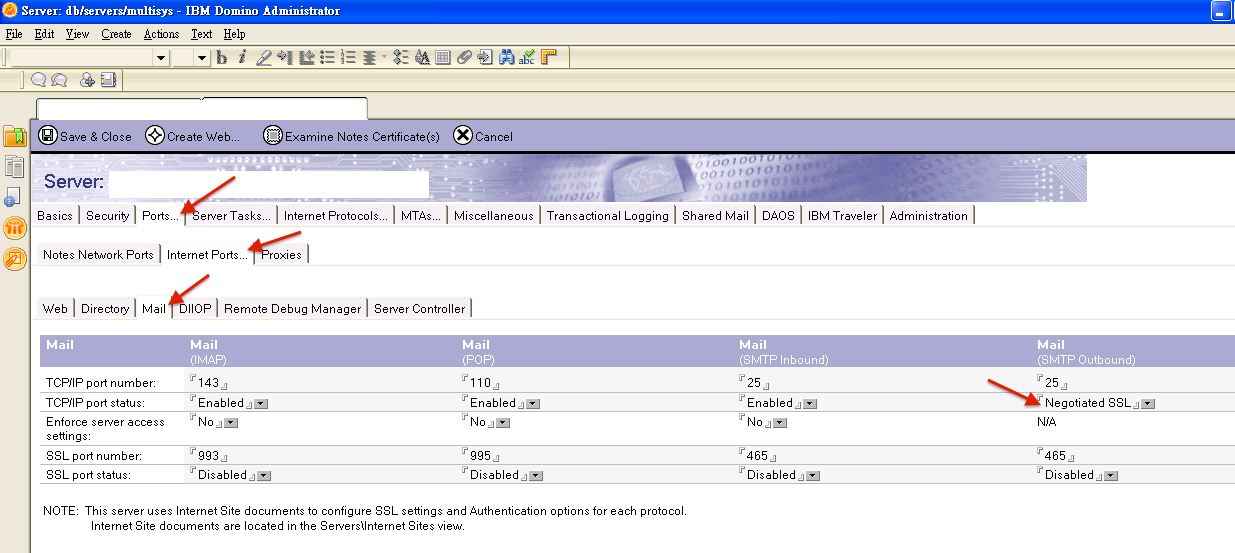Click the import document icon
This screenshot has width=1235, height=553.
coord(484,58)
